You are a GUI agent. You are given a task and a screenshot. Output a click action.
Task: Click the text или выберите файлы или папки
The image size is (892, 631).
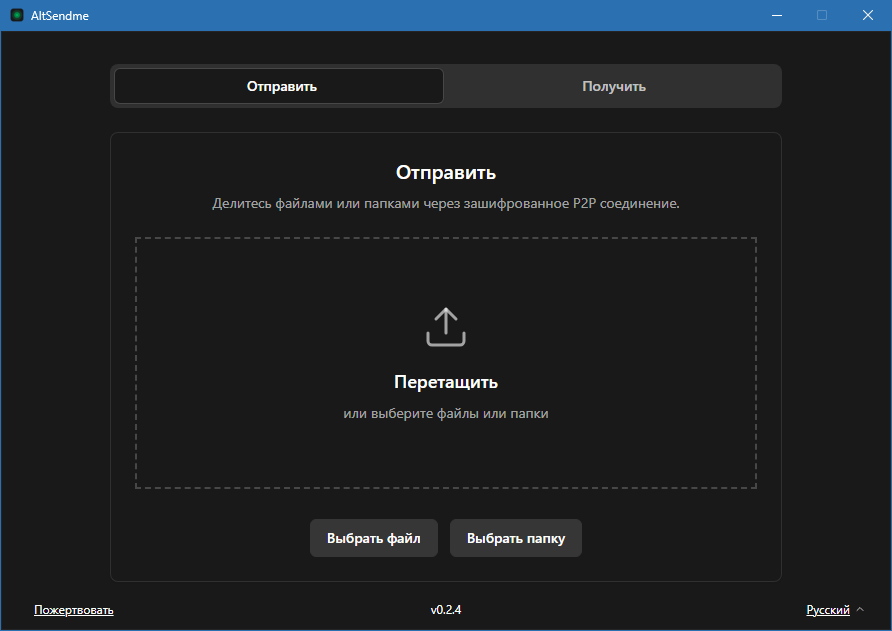click(x=446, y=413)
